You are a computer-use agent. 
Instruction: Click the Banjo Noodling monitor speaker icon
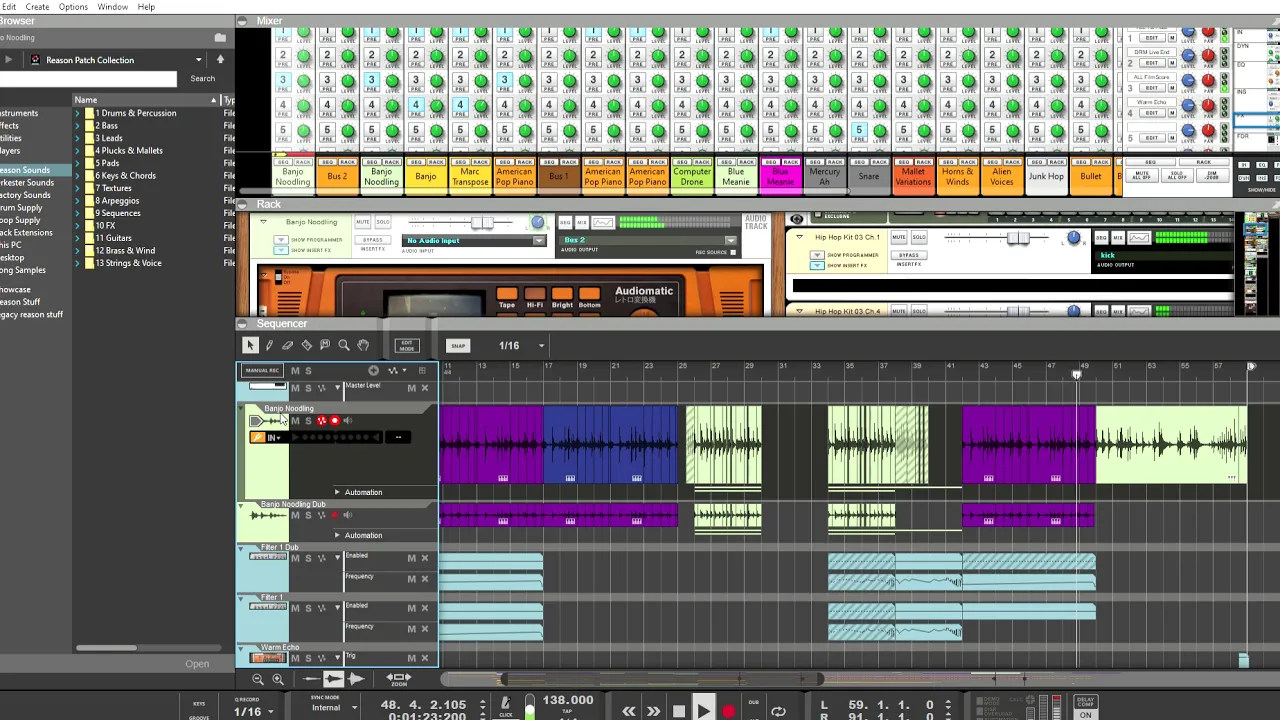348,421
